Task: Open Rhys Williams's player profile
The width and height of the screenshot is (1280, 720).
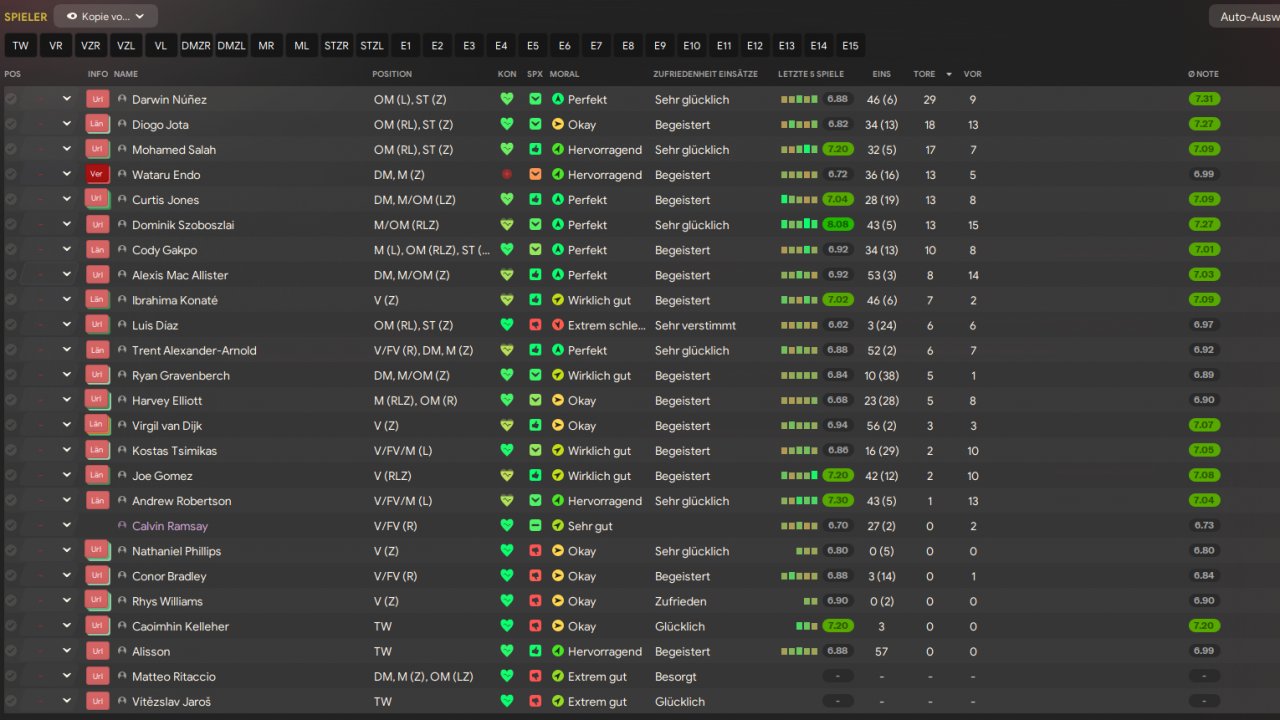Action: pyautogui.click(x=167, y=601)
